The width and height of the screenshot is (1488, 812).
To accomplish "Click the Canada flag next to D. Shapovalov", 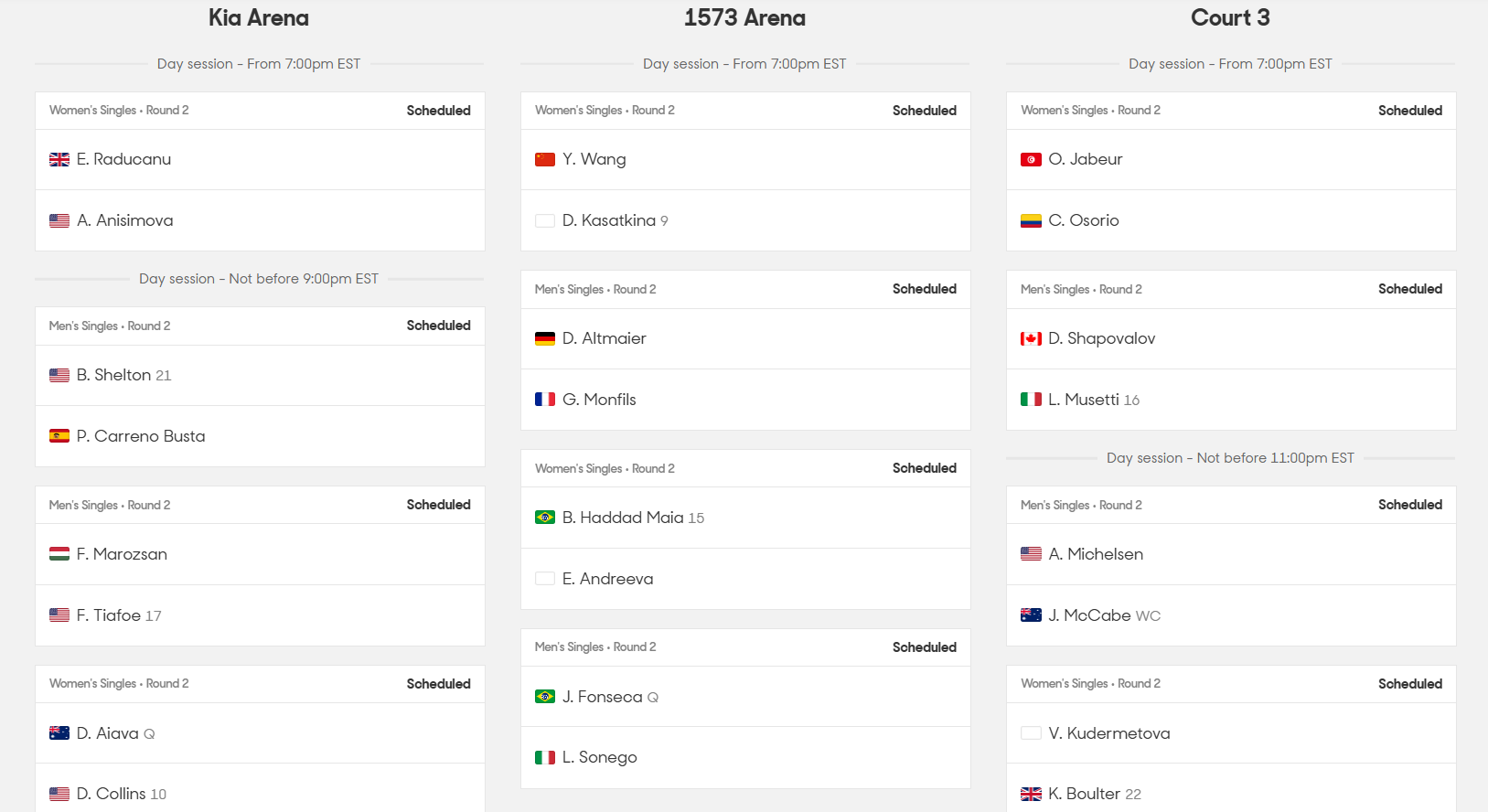I will coord(1031,338).
